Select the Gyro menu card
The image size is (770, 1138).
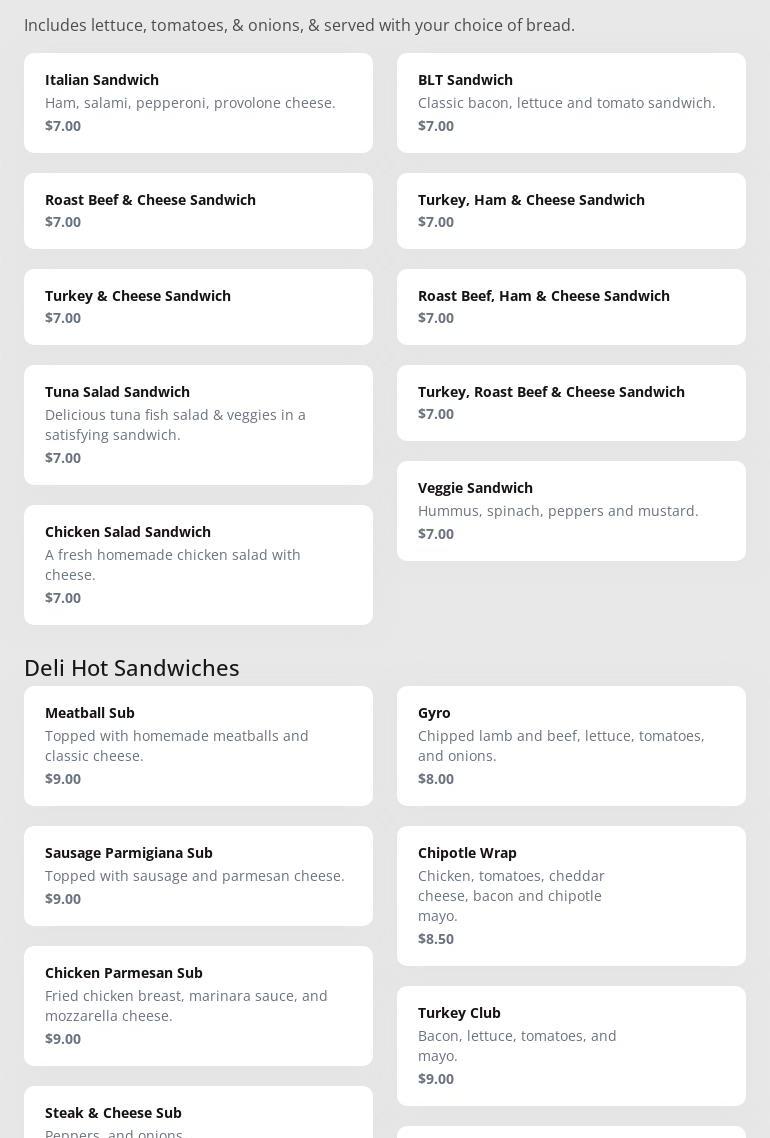pos(571,746)
